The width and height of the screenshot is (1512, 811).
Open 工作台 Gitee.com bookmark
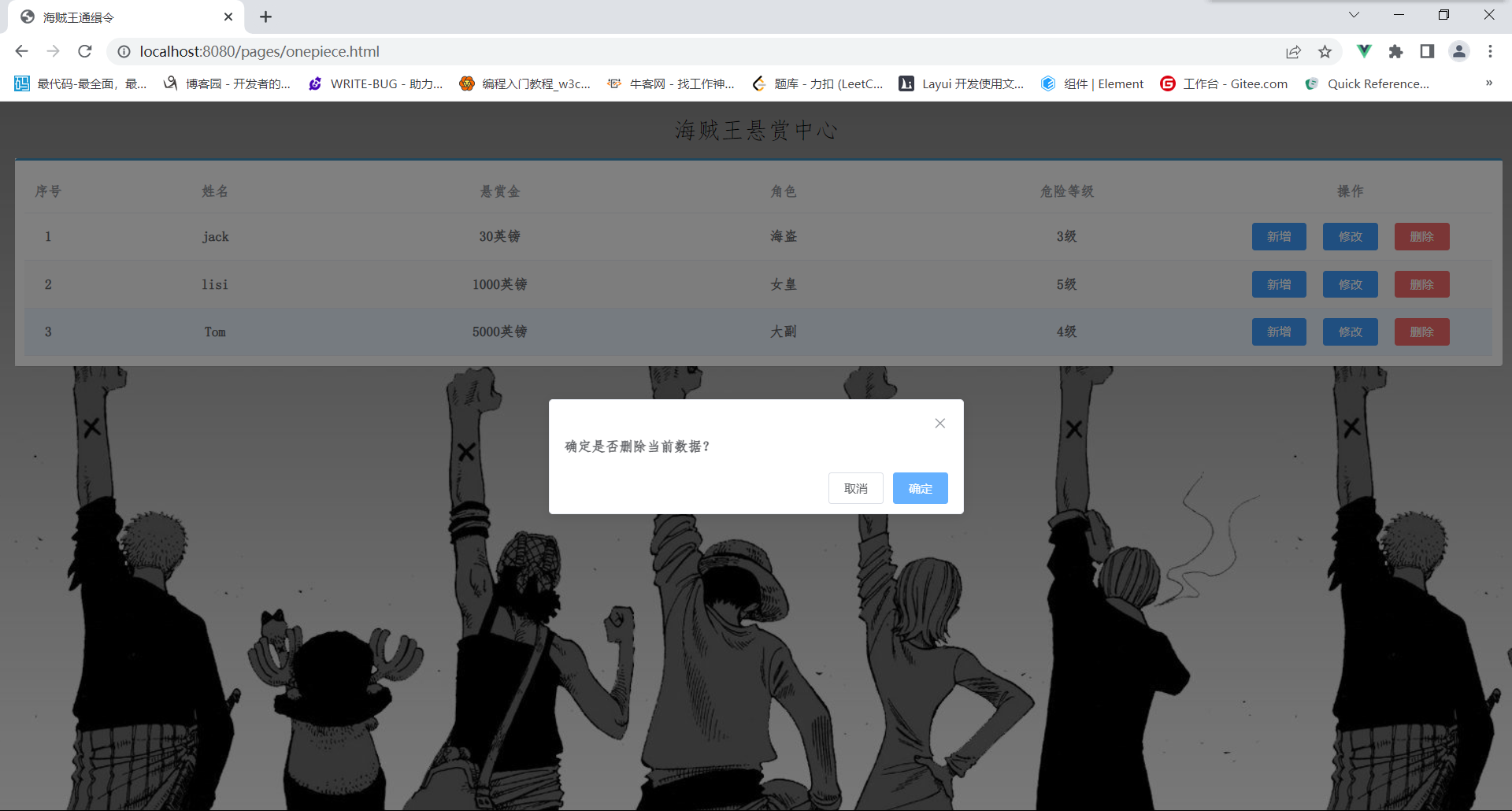1224,83
